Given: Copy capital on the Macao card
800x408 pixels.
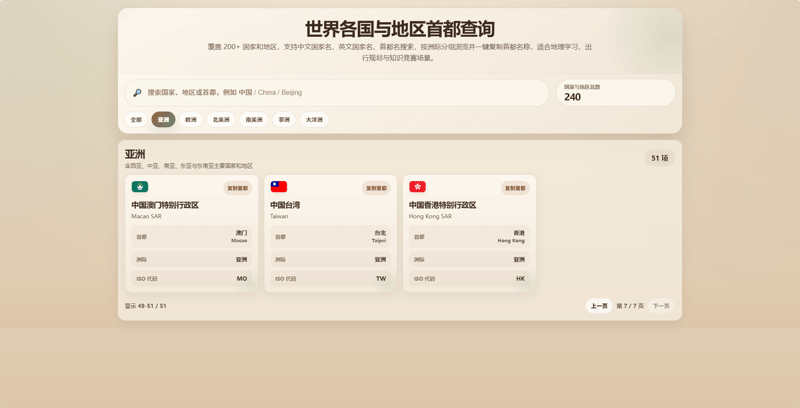Looking at the screenshot, I should [x=238, y=188].
